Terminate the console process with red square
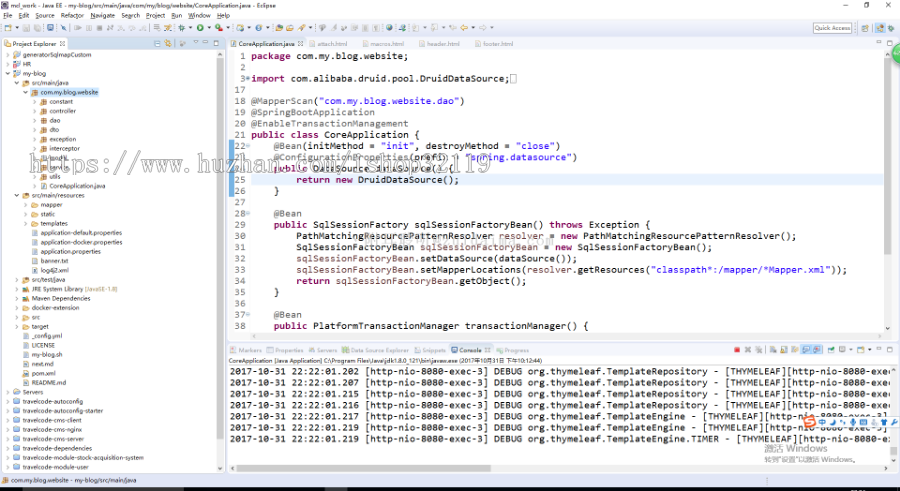 737,349
